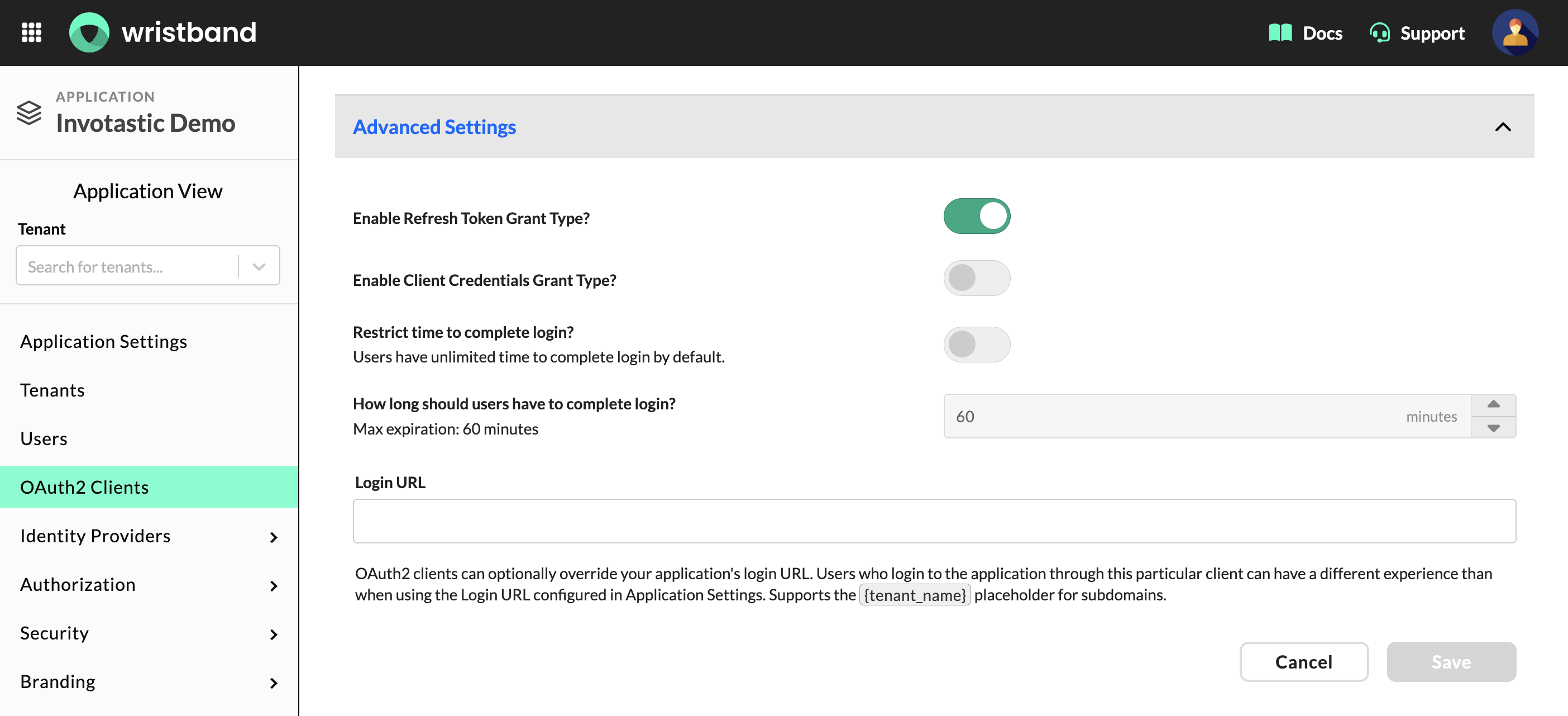Focus the Login URL input field

[x=934, y=521]
